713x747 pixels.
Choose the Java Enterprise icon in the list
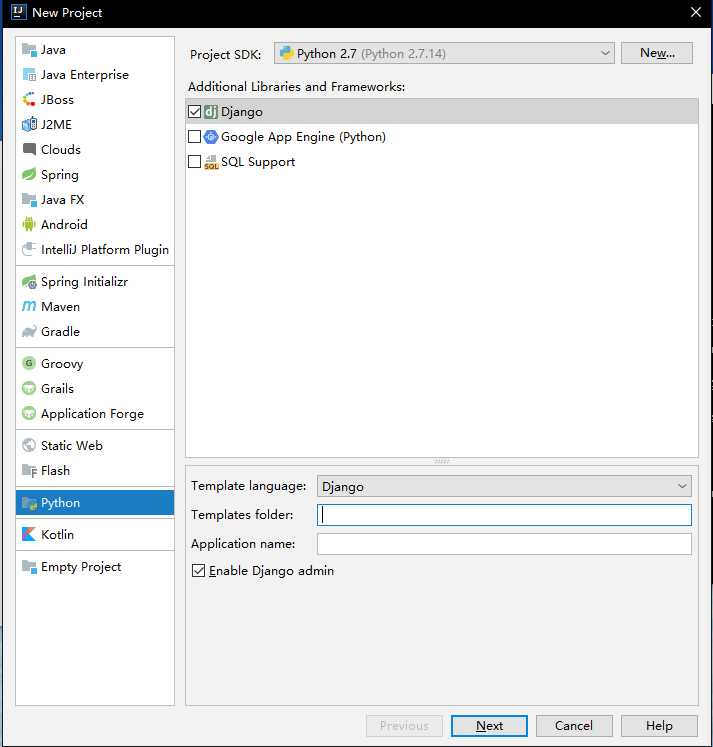(x=29, y=75)
